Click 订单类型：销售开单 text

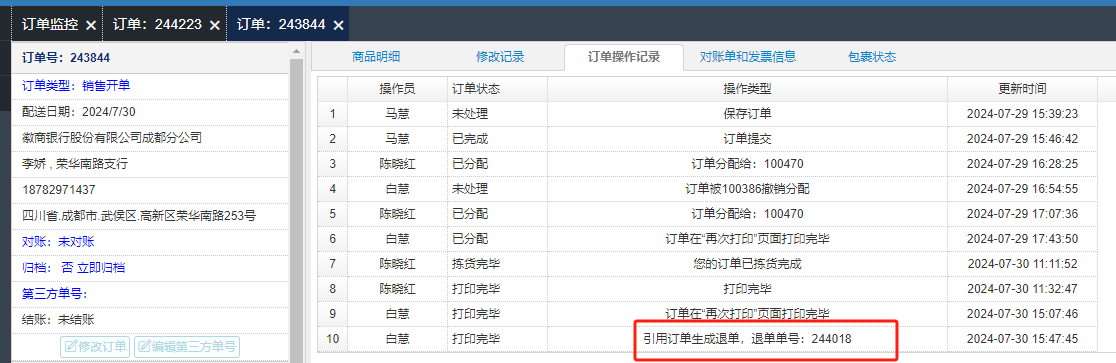point(76,85)
